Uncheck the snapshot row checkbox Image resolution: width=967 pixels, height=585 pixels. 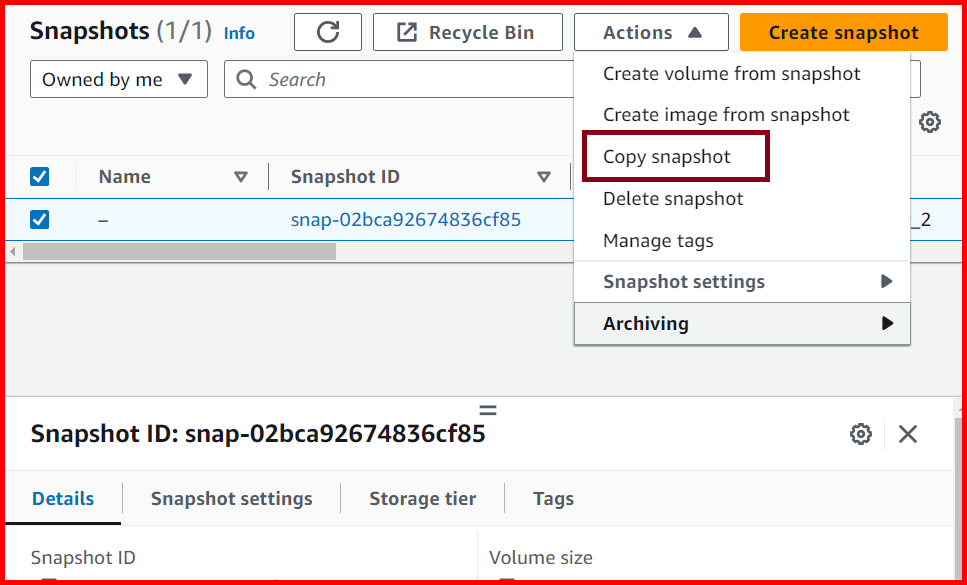click(39, 219)
